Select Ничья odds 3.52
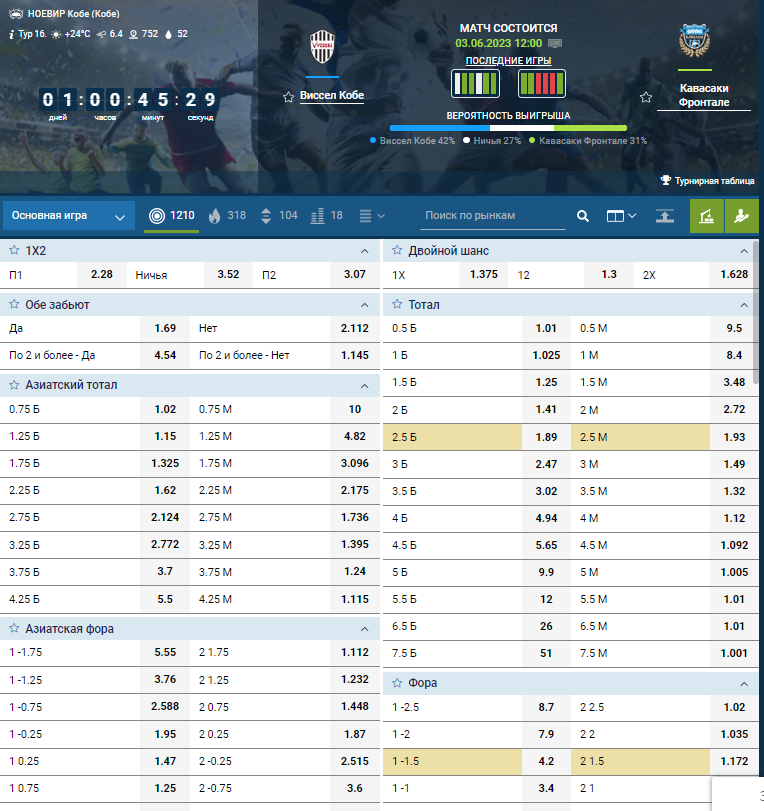This screenshot has width=764, height=811. pyautogui.click(x=228, y=274)
